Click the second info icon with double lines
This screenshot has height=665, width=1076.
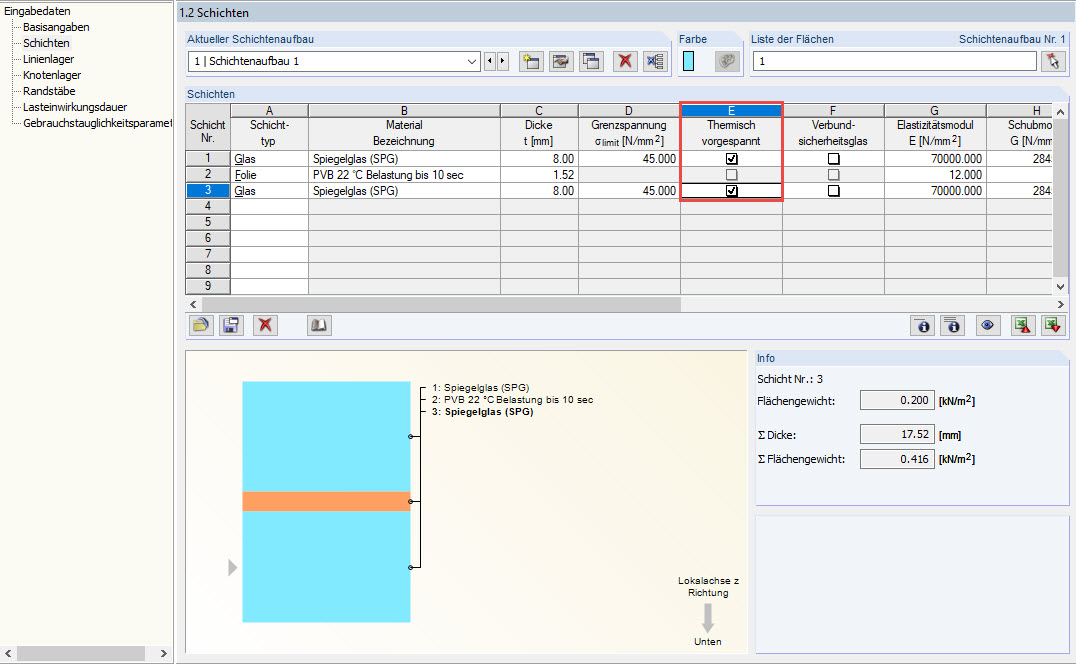click(x=952, y=325)
